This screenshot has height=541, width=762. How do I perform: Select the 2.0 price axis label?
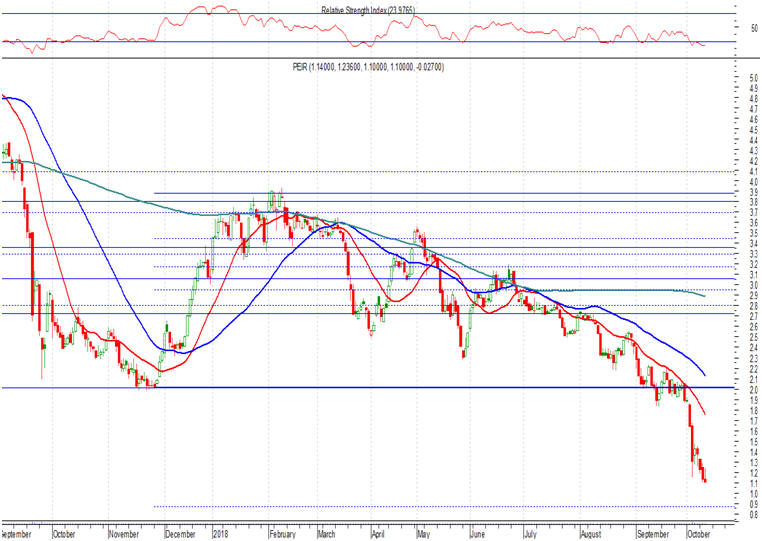point(741,389)
